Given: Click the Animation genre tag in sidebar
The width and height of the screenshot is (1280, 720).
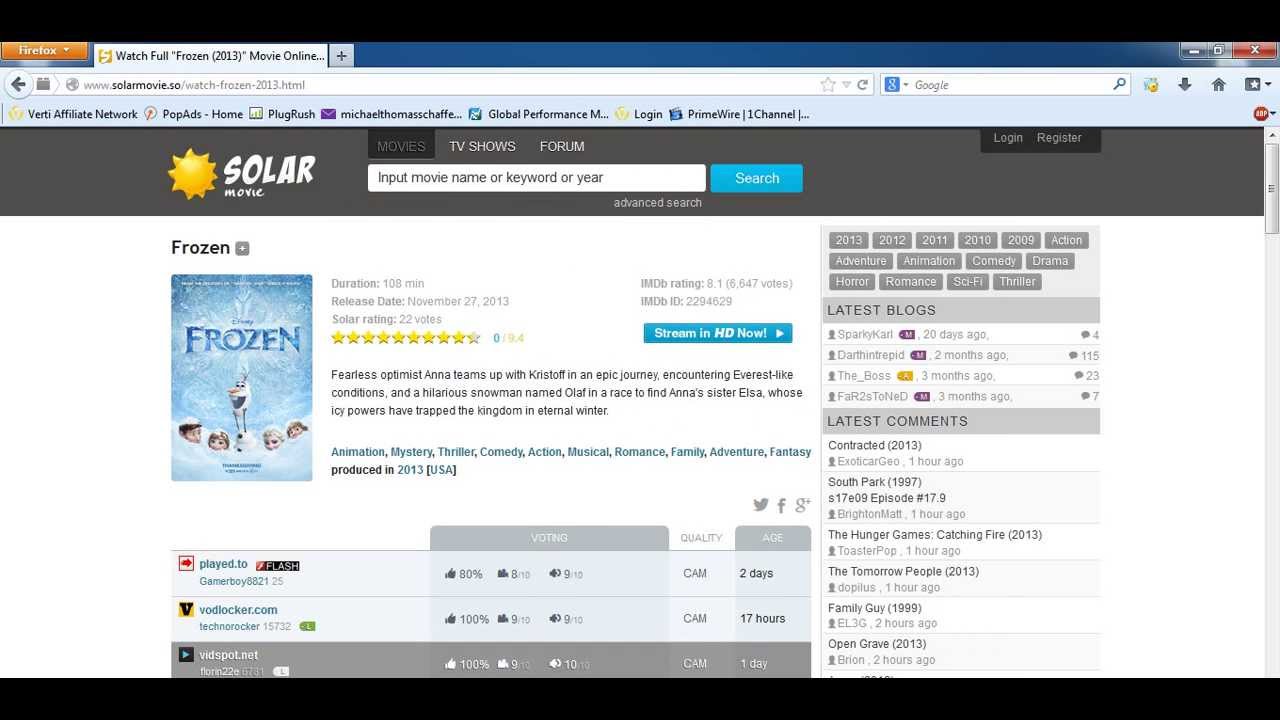Looking at the screenshot, I should 929,261.
